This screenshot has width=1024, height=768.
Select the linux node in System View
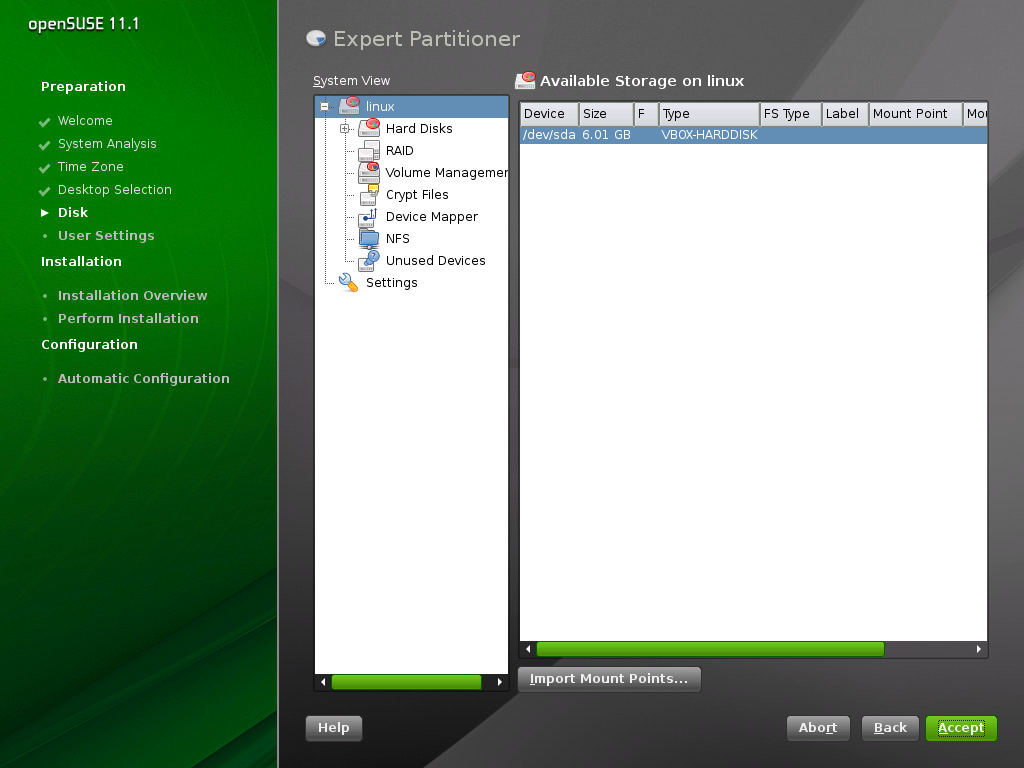(x=379, y=106)
